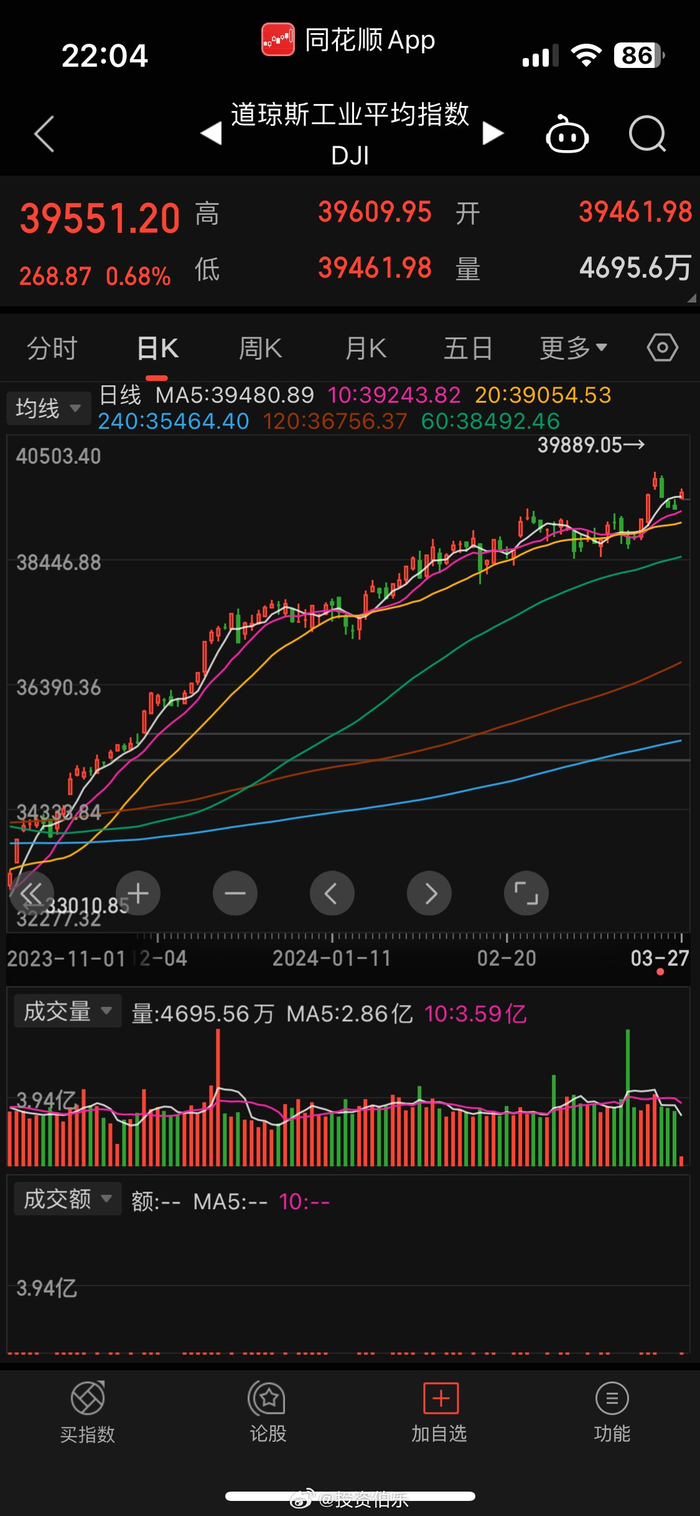The width and height of the screenshot is (700, 1516).
Task: Switch to next index with right triangle
Action: pyautogui.click(x=493, y=133)
